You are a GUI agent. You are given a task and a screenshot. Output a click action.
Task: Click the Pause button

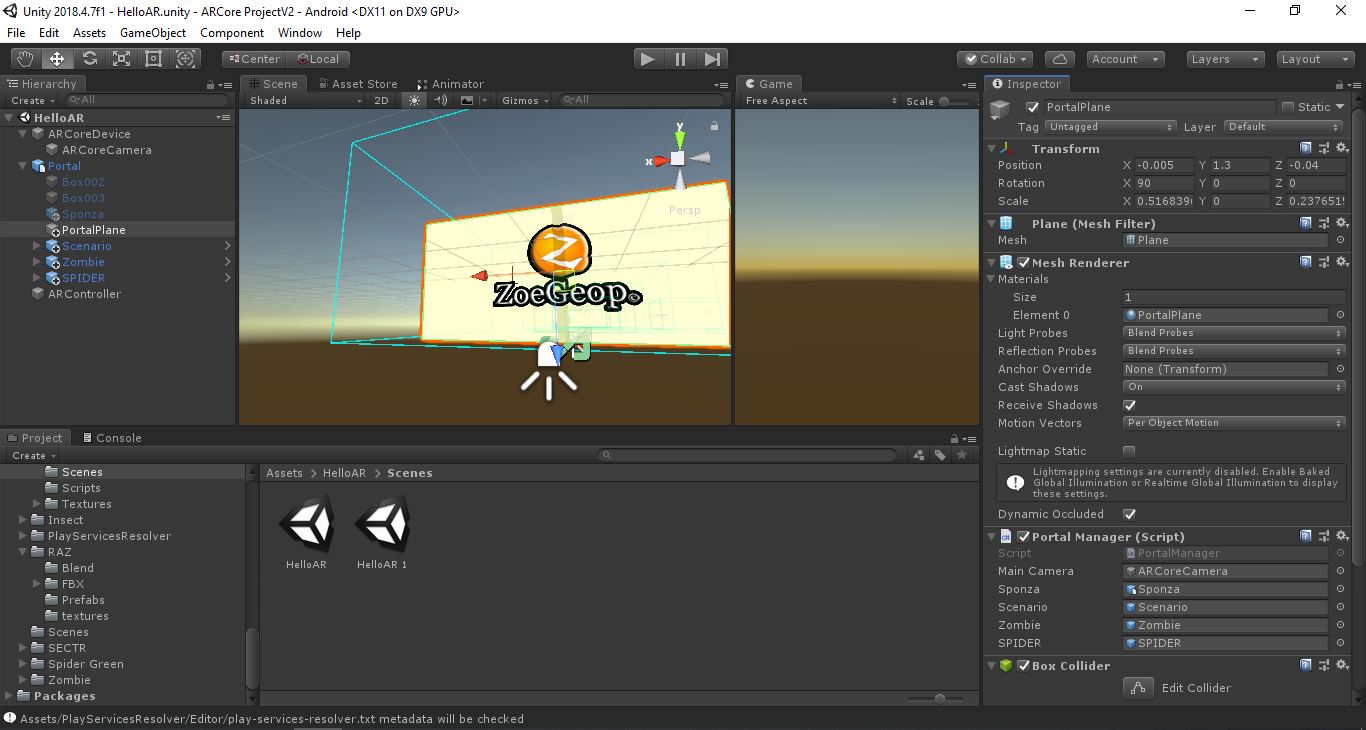[680, 59]
